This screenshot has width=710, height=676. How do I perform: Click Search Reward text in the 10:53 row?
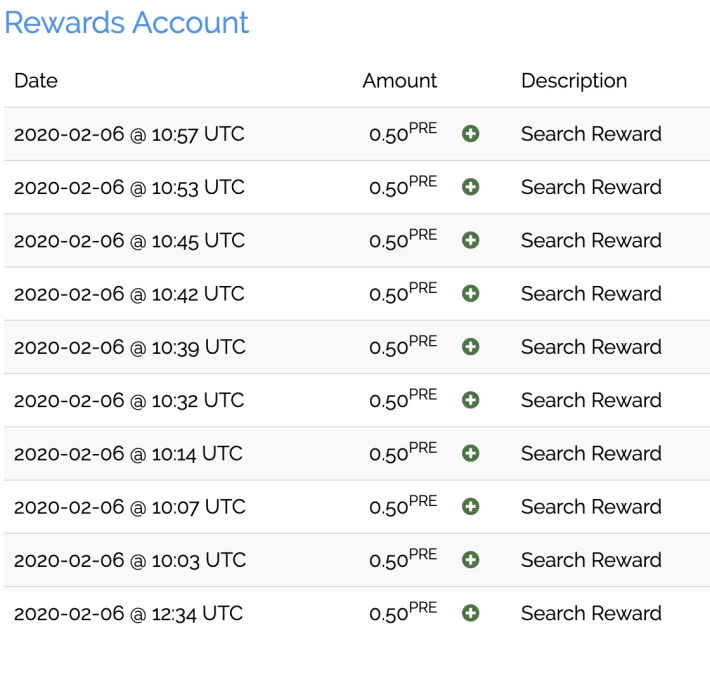(591, 187)
